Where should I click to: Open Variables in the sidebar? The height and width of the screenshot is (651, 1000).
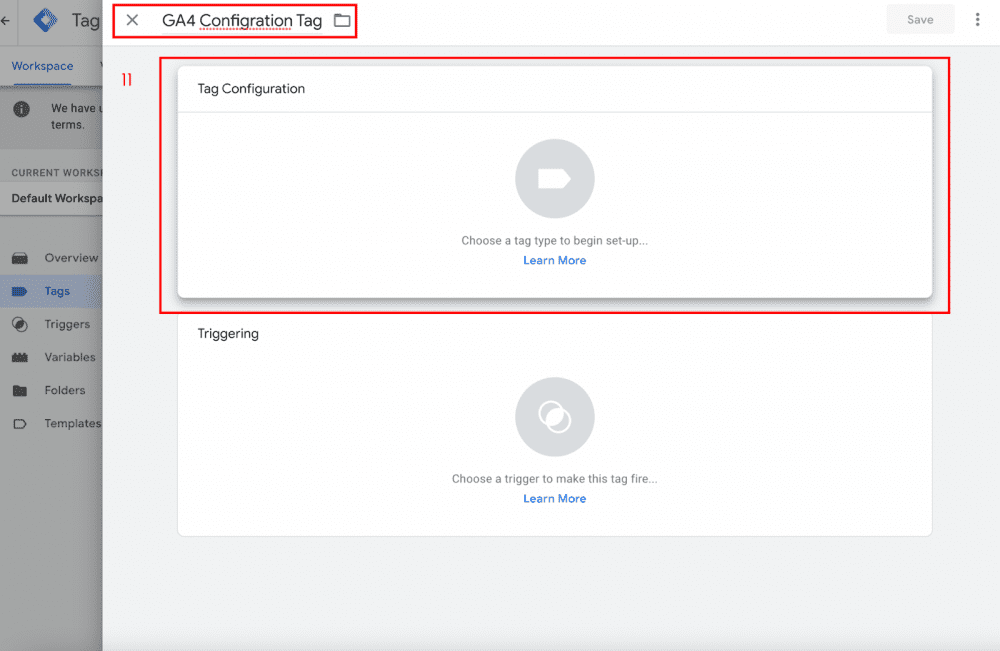point(51,357)
